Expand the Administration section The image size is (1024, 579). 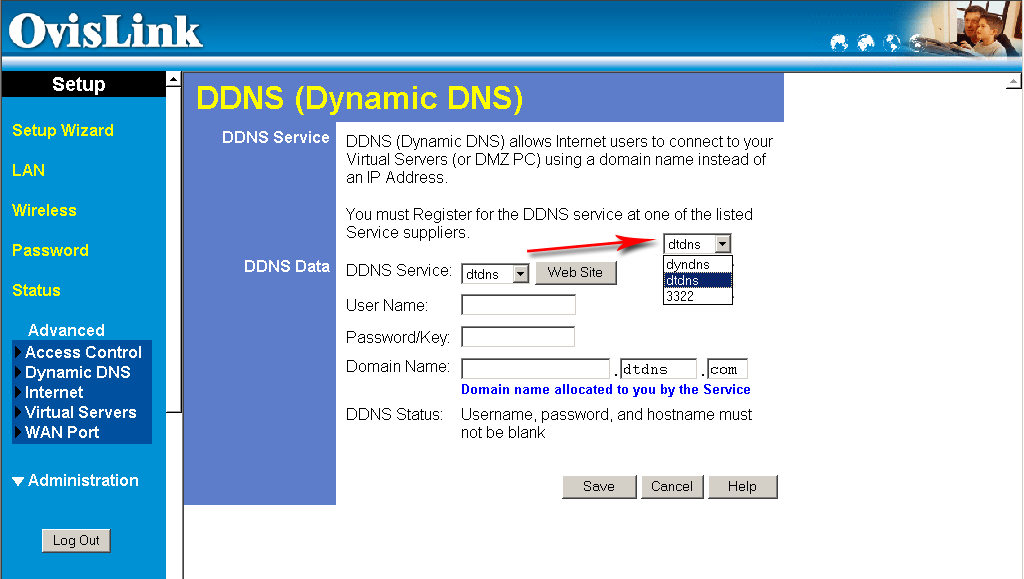(83, 480)
